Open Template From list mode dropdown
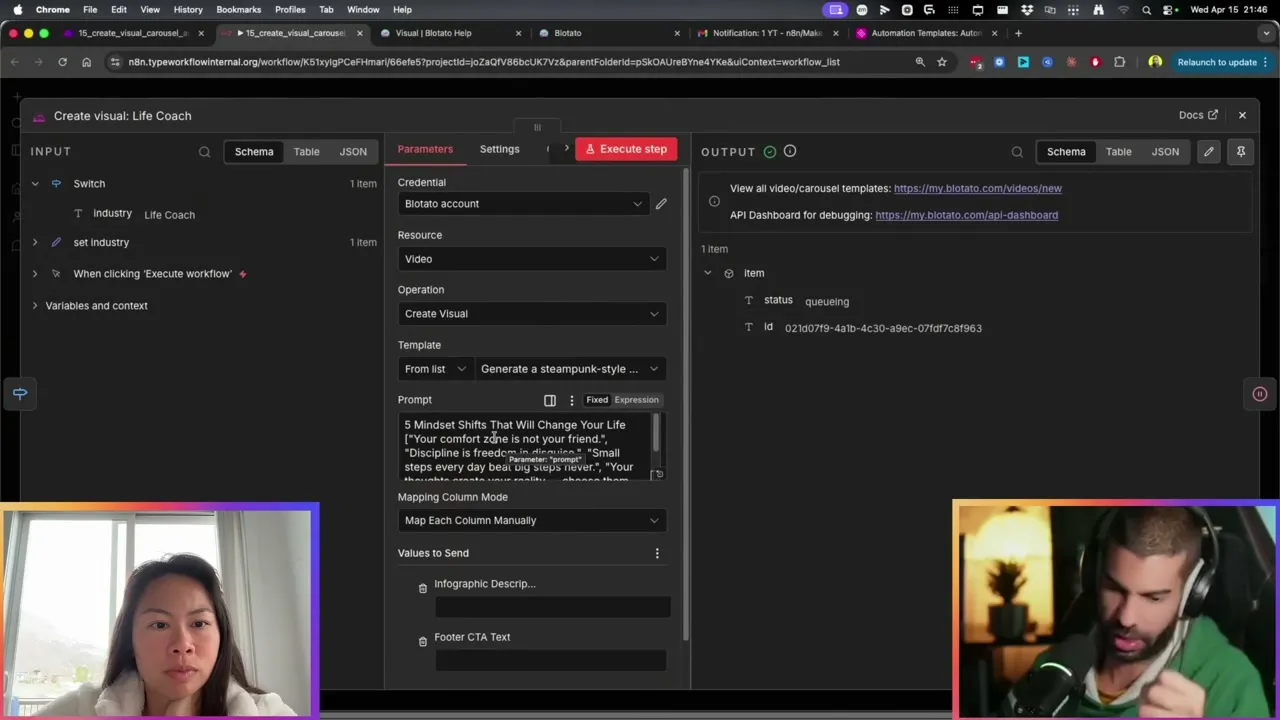Screen dimensions: 1280x720 coord(435,369)
